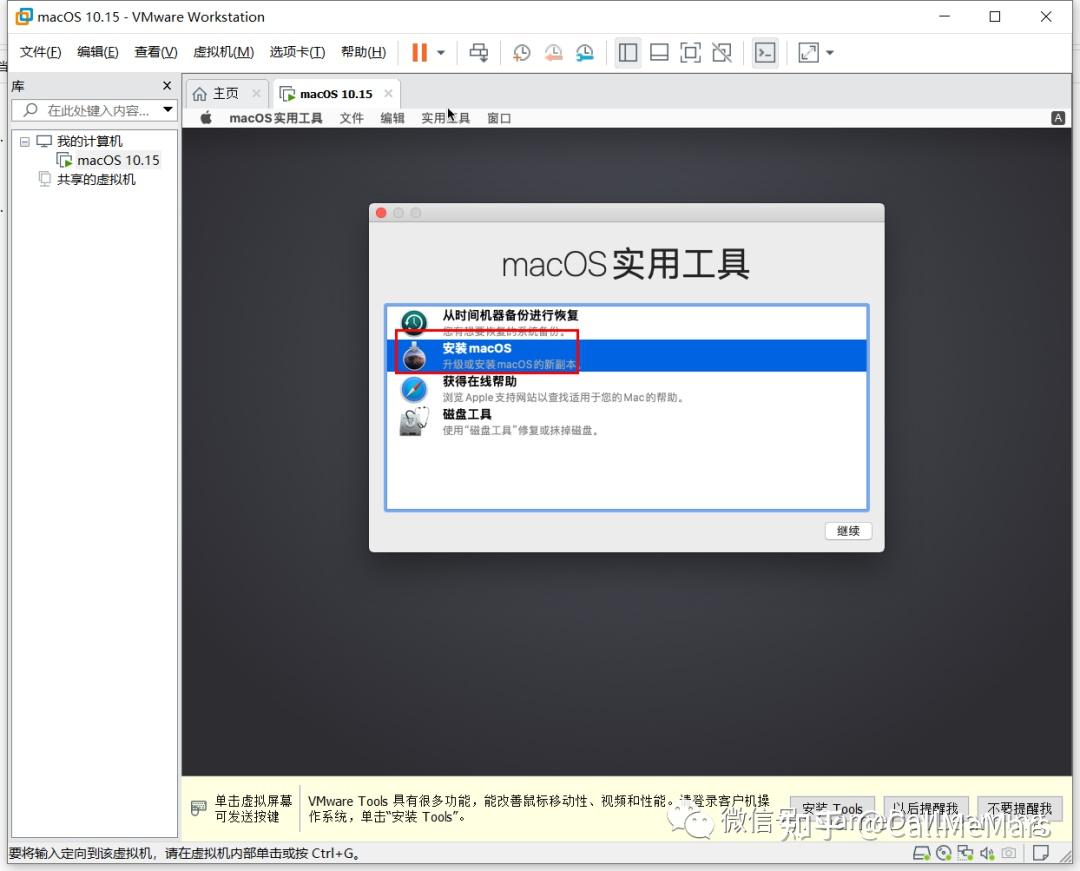
Task: Select 从时间机器备份进行恢复 option
Action: [627, 322]
